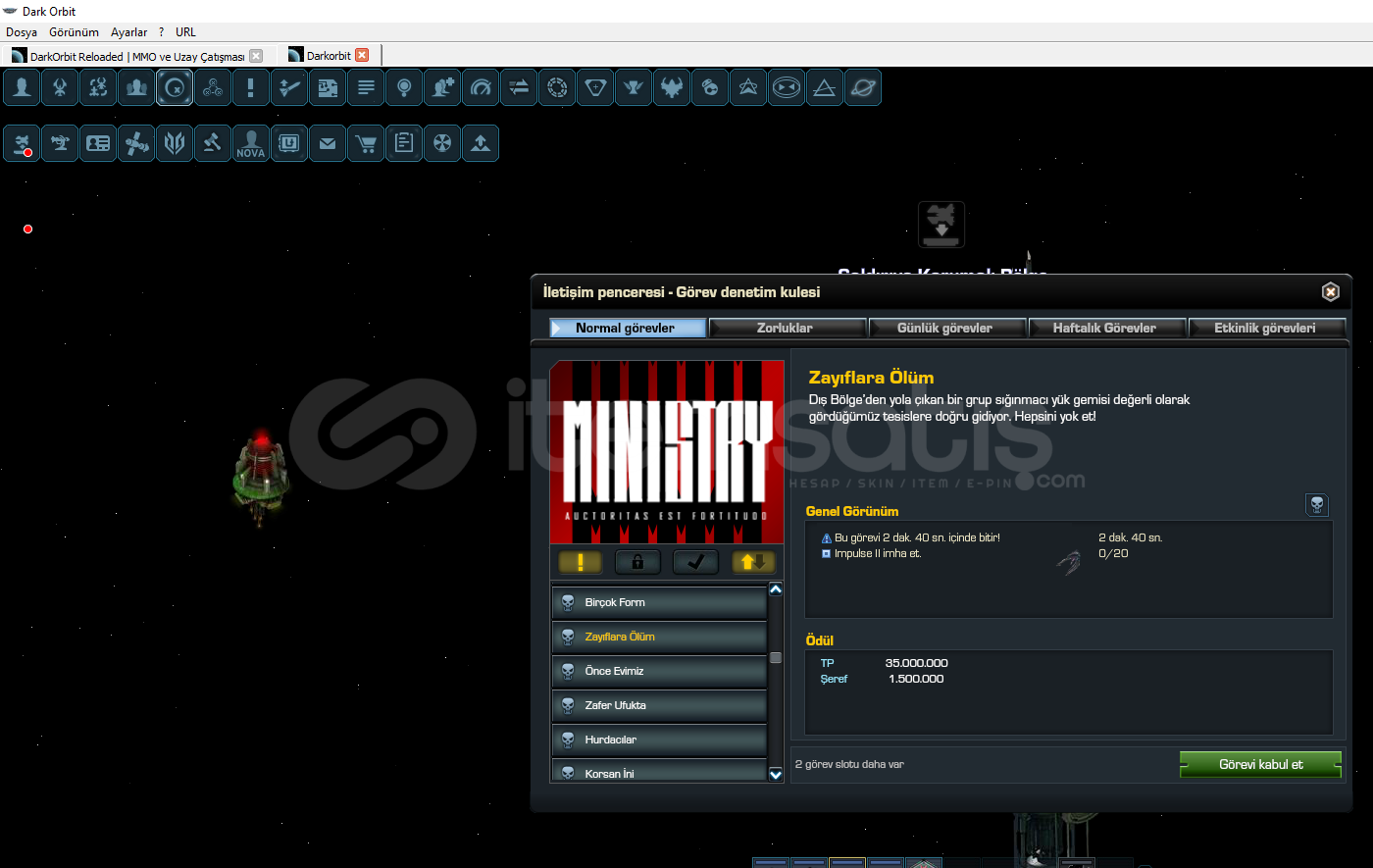1373x868 pixels.
Task: Open the two opposing arrows icon
Action: click(519, 87)
